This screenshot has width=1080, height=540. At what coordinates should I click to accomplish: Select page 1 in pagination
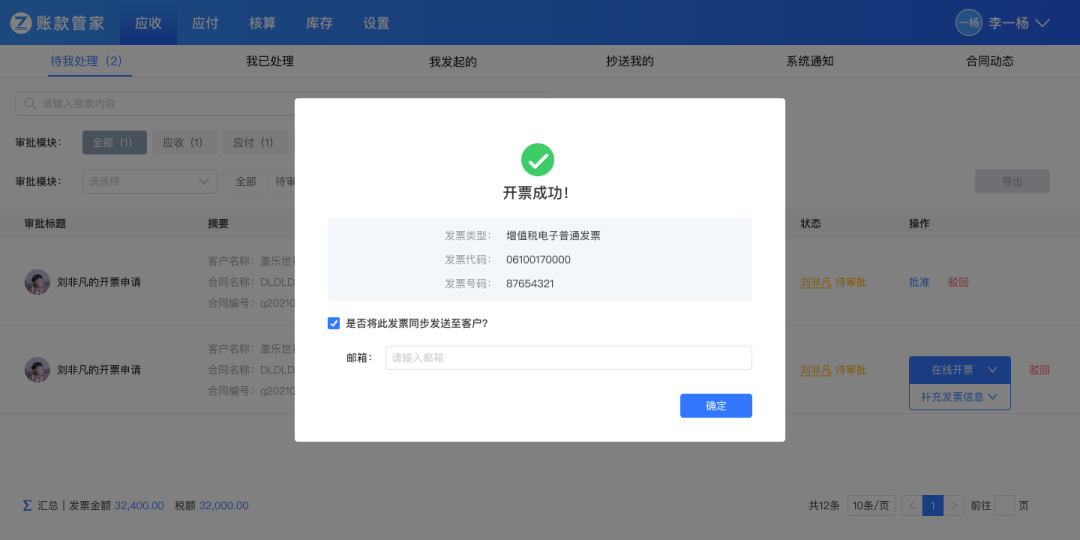tap(933, 506)
